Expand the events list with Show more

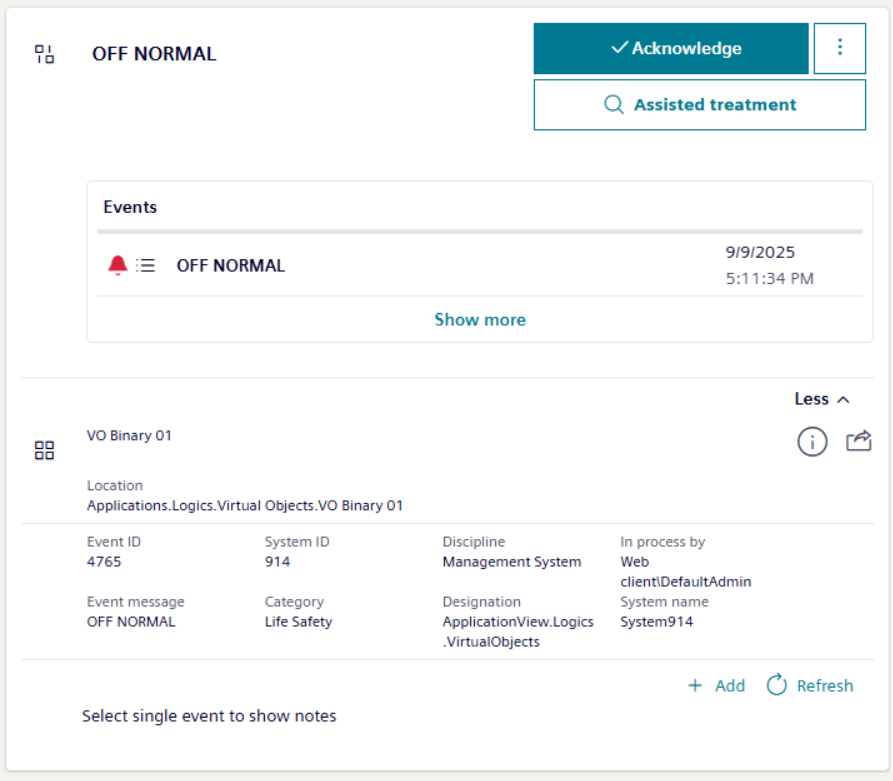coord(480,320)
